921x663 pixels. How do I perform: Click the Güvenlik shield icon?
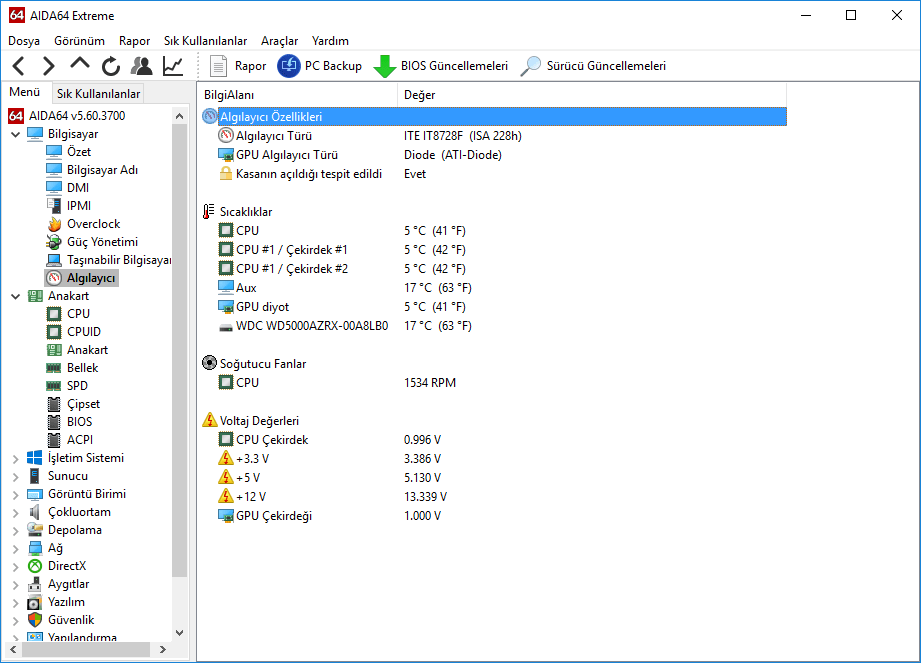[35, 620]
